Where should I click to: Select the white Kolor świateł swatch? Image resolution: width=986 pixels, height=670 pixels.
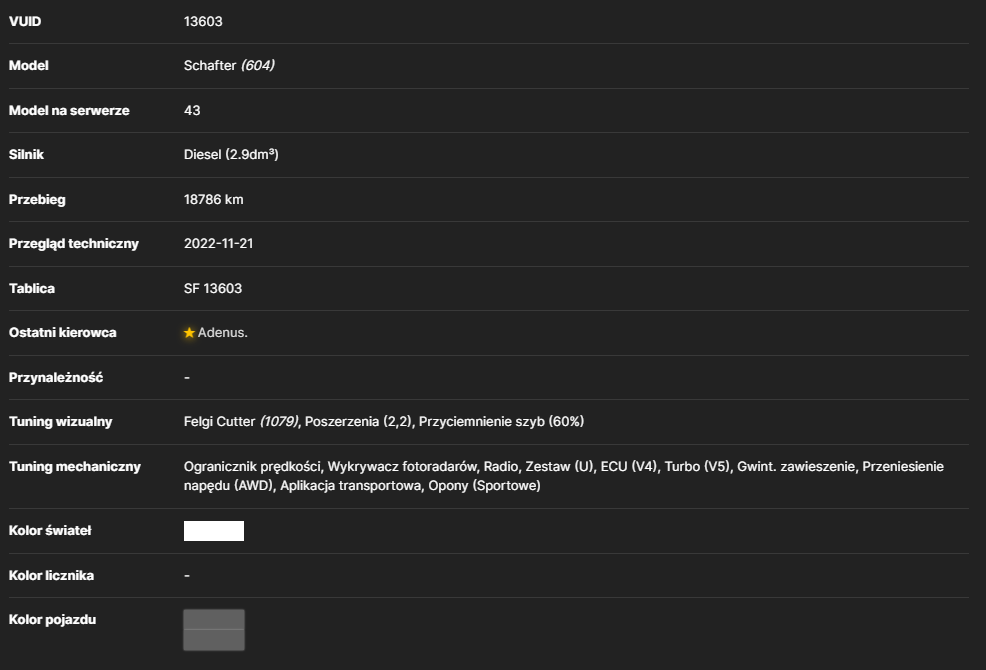(214, 531)
